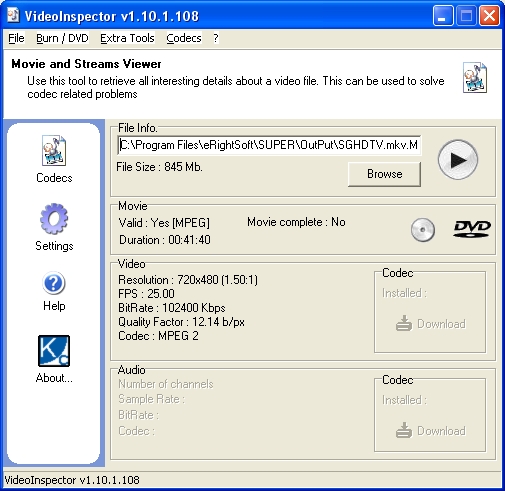Click the video codec Download button
This screenshot has width=505, height=491.
431,324
